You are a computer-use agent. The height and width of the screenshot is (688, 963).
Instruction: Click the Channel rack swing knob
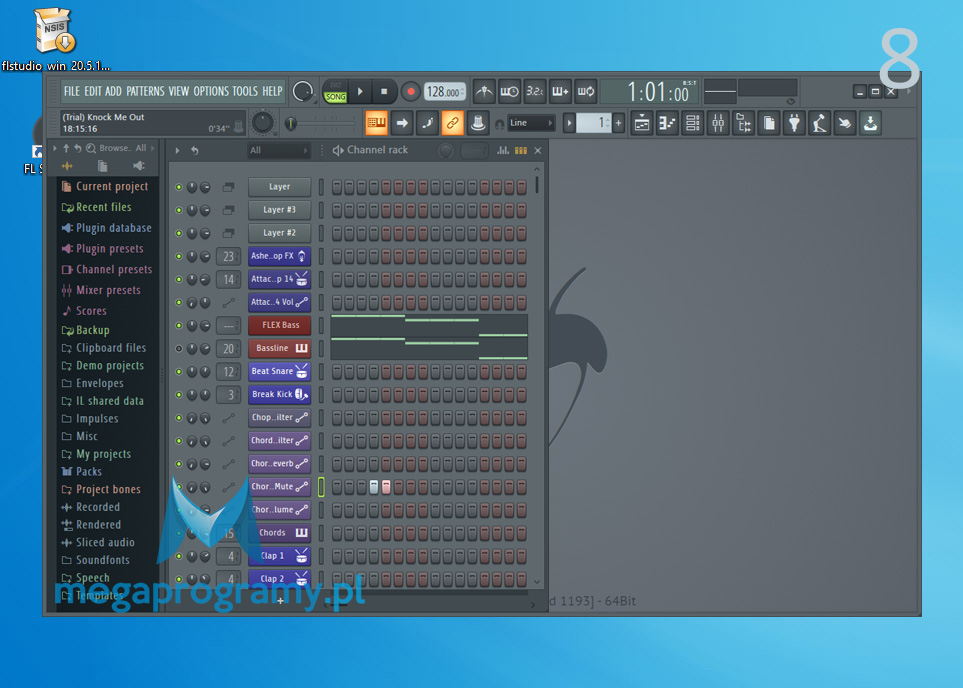[446, 150]
